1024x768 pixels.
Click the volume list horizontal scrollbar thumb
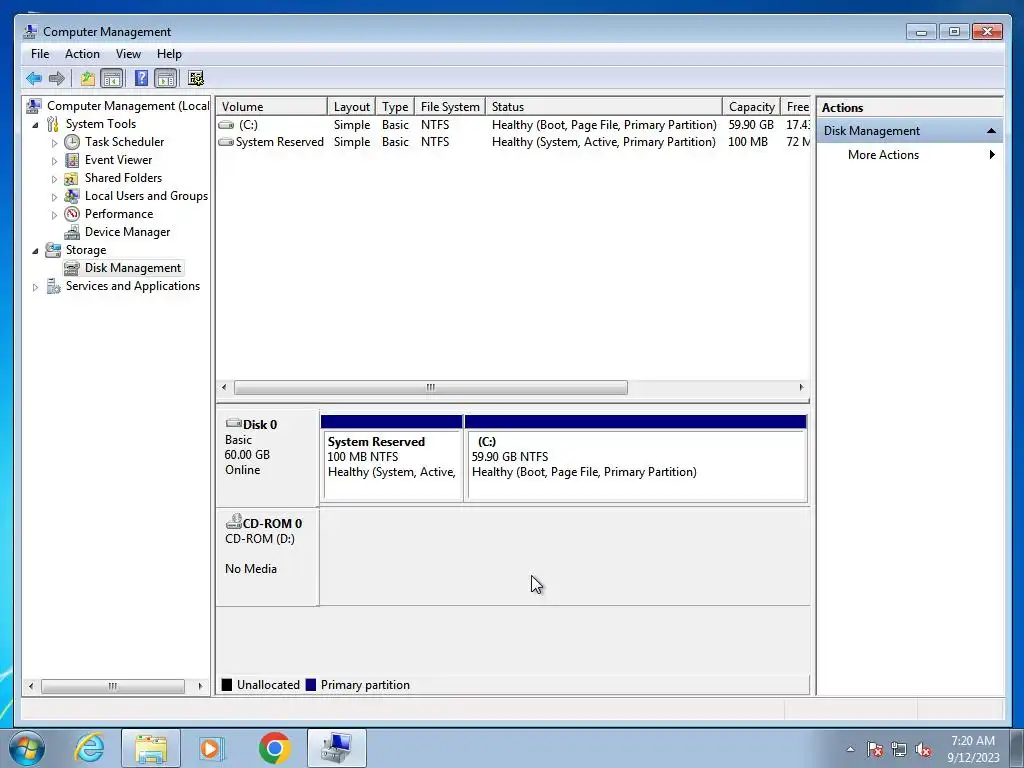(431, 387)
